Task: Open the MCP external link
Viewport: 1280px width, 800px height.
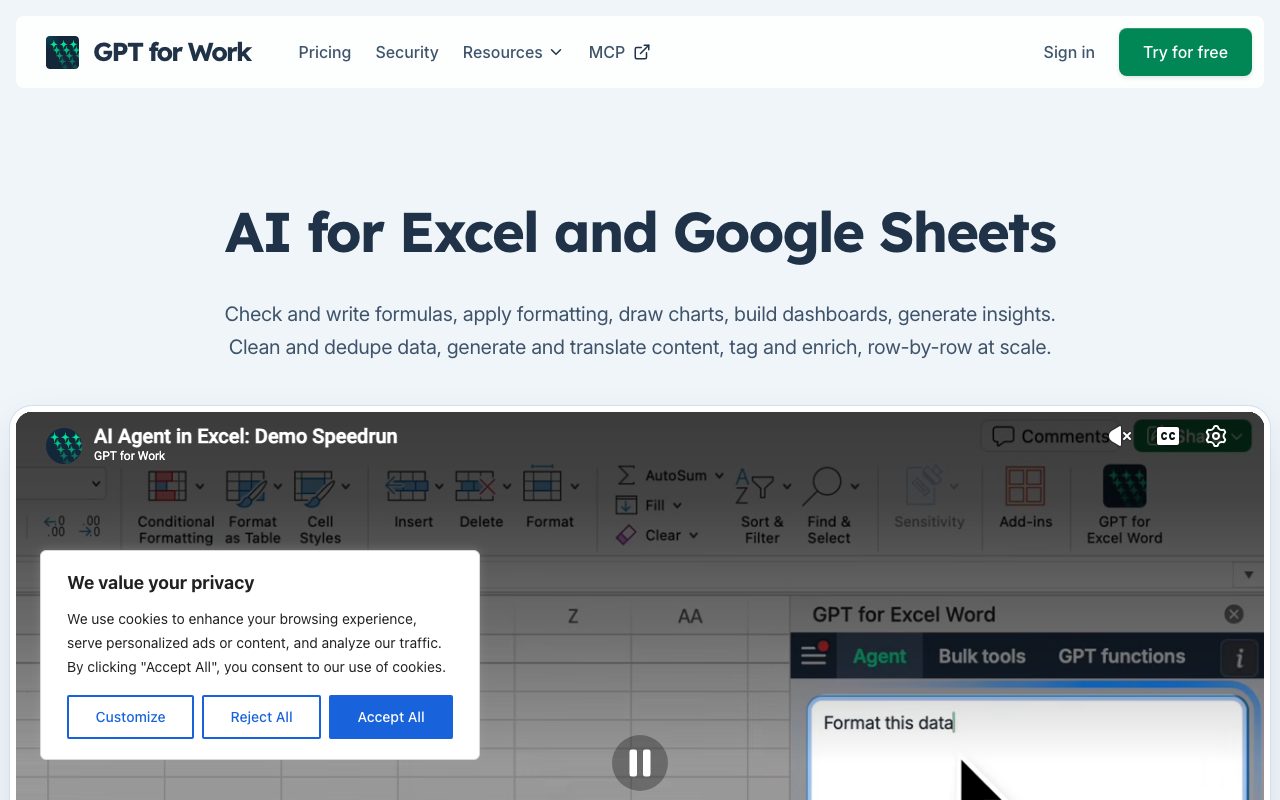Action: [620, 52]
